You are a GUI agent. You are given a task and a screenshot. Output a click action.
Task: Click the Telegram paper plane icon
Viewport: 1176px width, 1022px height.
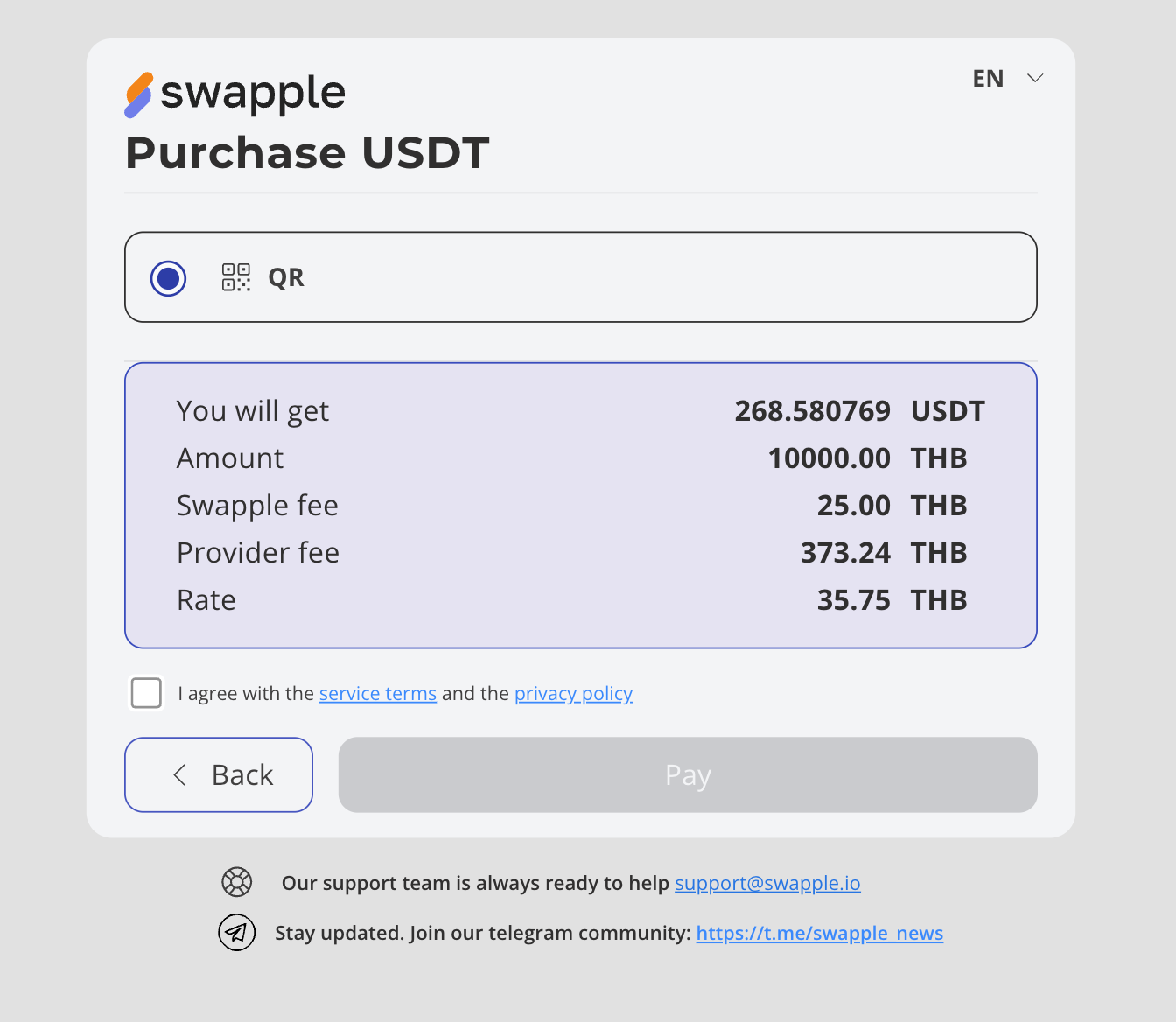(x=236, y=932)
